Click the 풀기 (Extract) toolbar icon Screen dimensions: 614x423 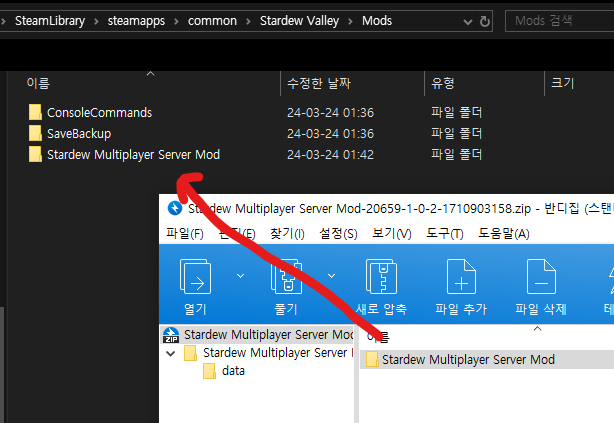[x=286, y=277]
